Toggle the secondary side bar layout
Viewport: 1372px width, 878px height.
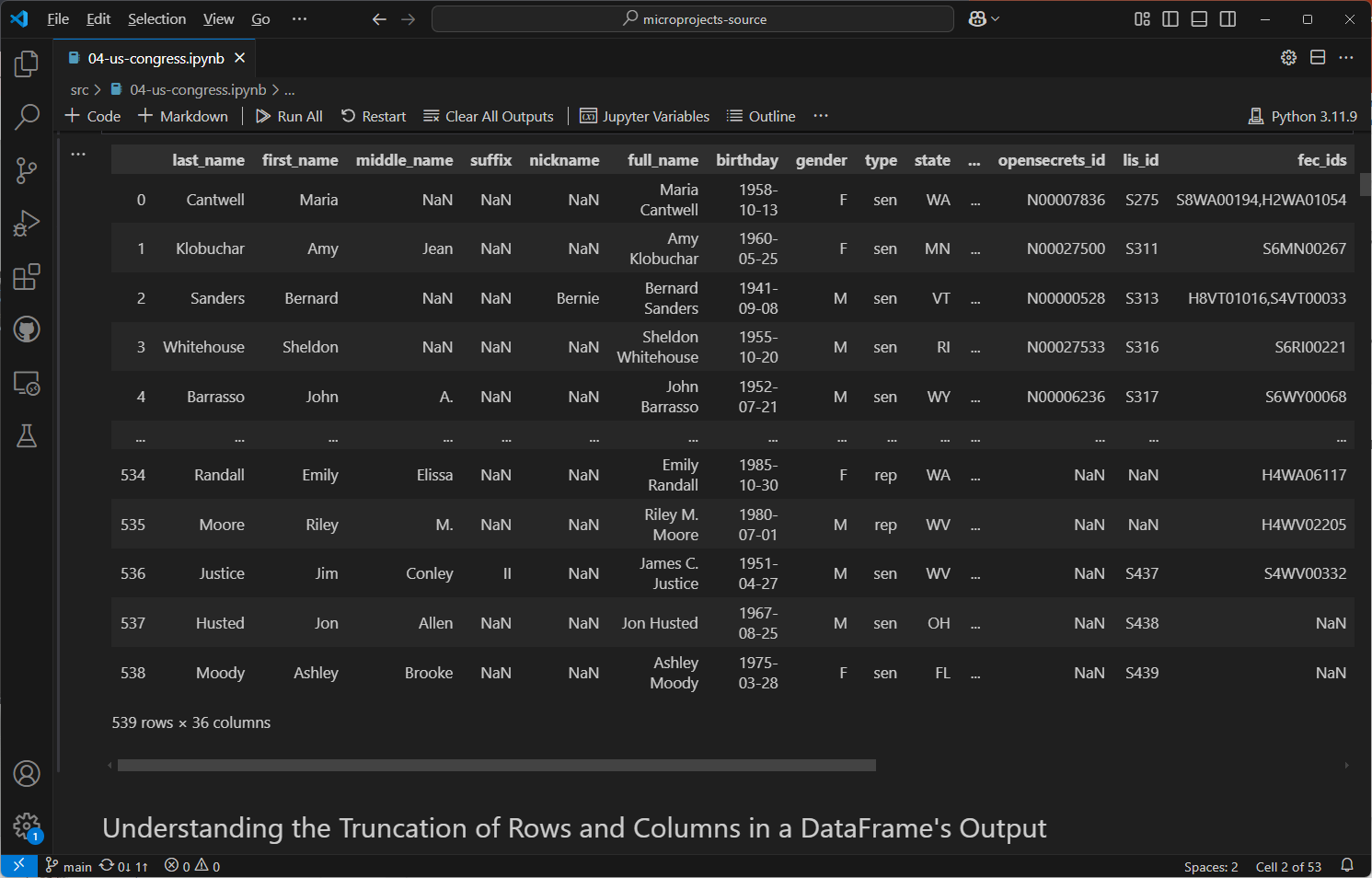click(1228, 19)
